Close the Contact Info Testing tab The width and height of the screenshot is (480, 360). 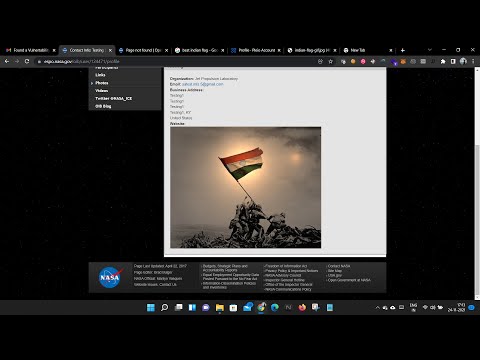click(110, 50)
